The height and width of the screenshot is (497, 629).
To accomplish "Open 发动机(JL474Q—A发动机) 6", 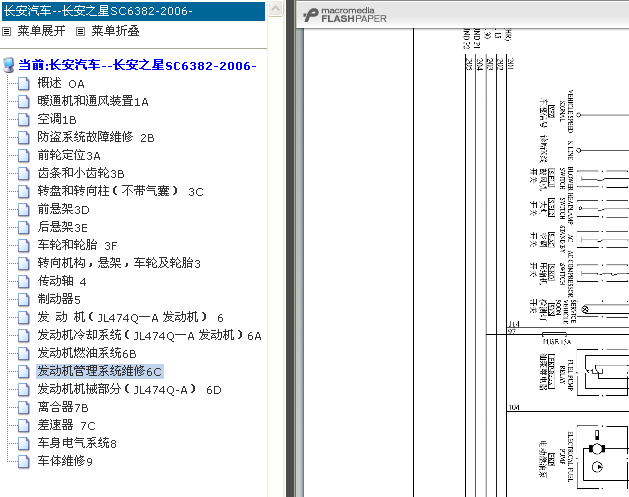I will [x=130, y=317].
